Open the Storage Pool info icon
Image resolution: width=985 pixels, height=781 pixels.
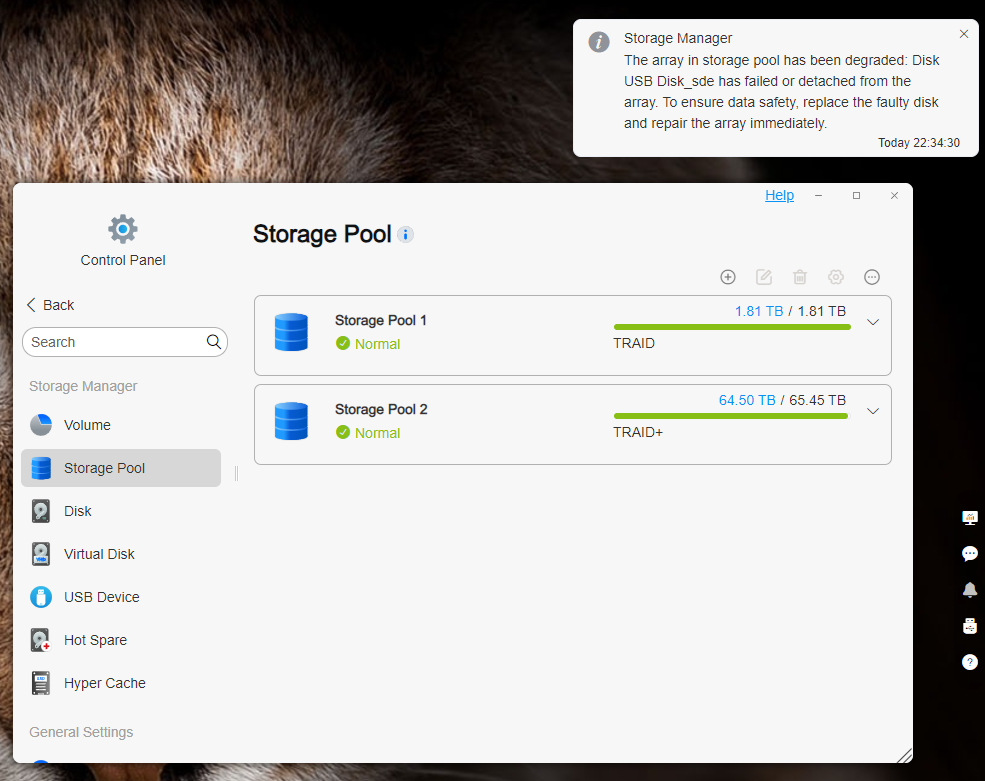pos(406,235)
